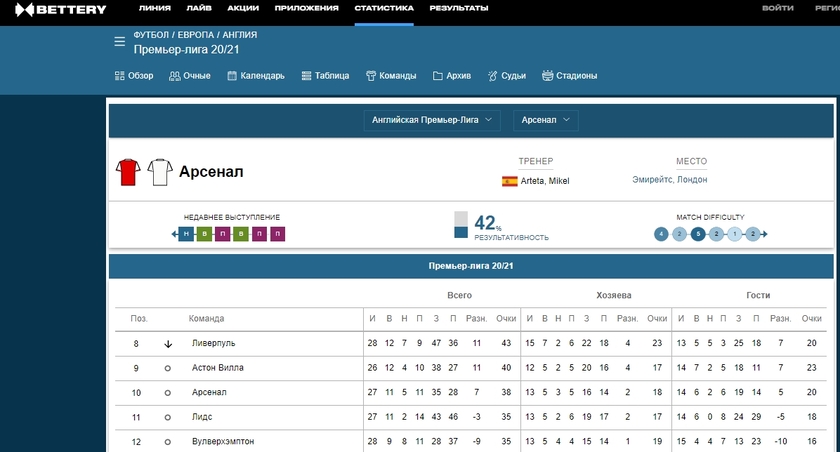Click the left arrow of recent form

pyautogui.click(x=174, y=234)
